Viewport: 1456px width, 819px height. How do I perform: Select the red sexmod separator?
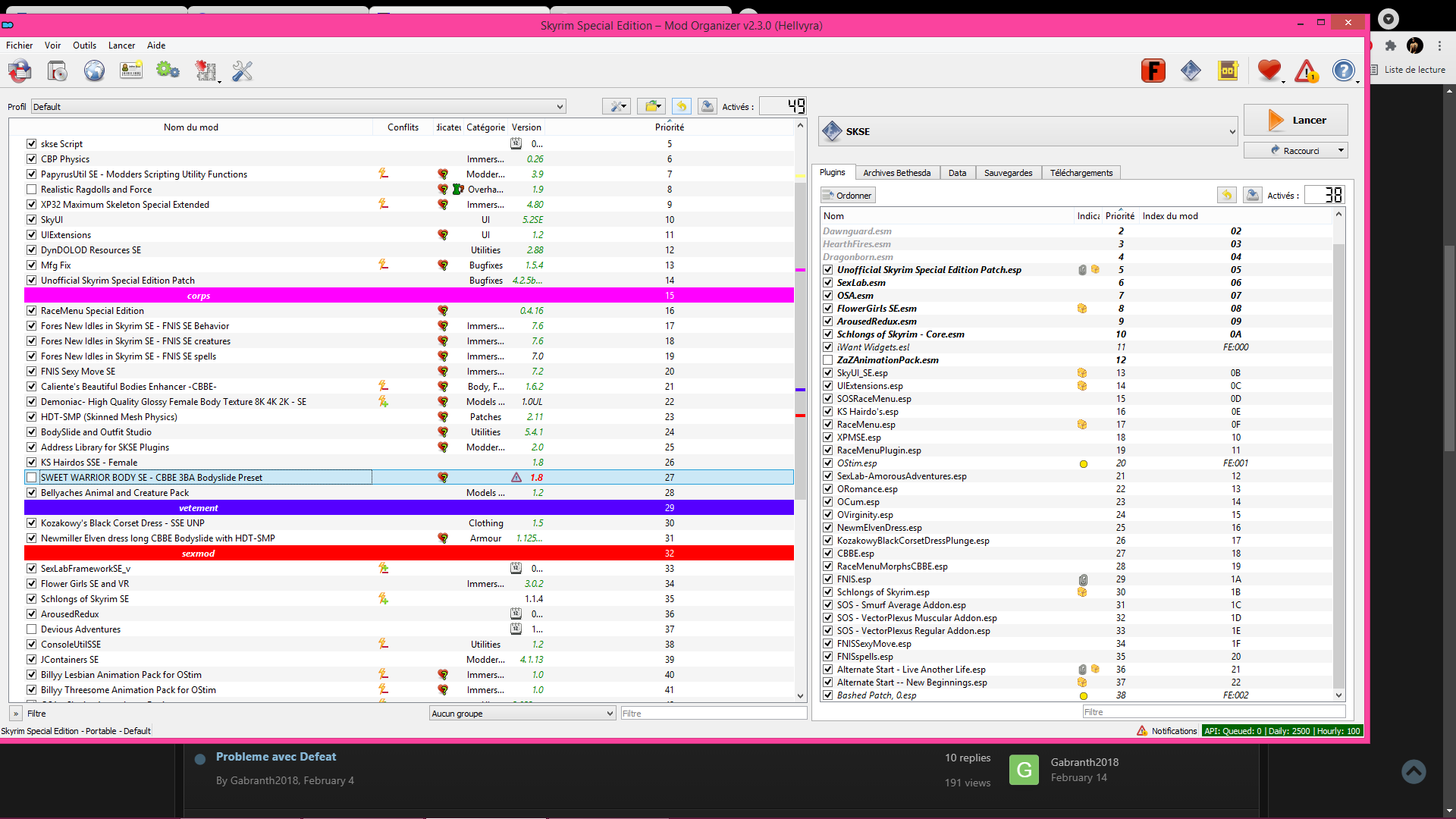(x=409, y=554)
